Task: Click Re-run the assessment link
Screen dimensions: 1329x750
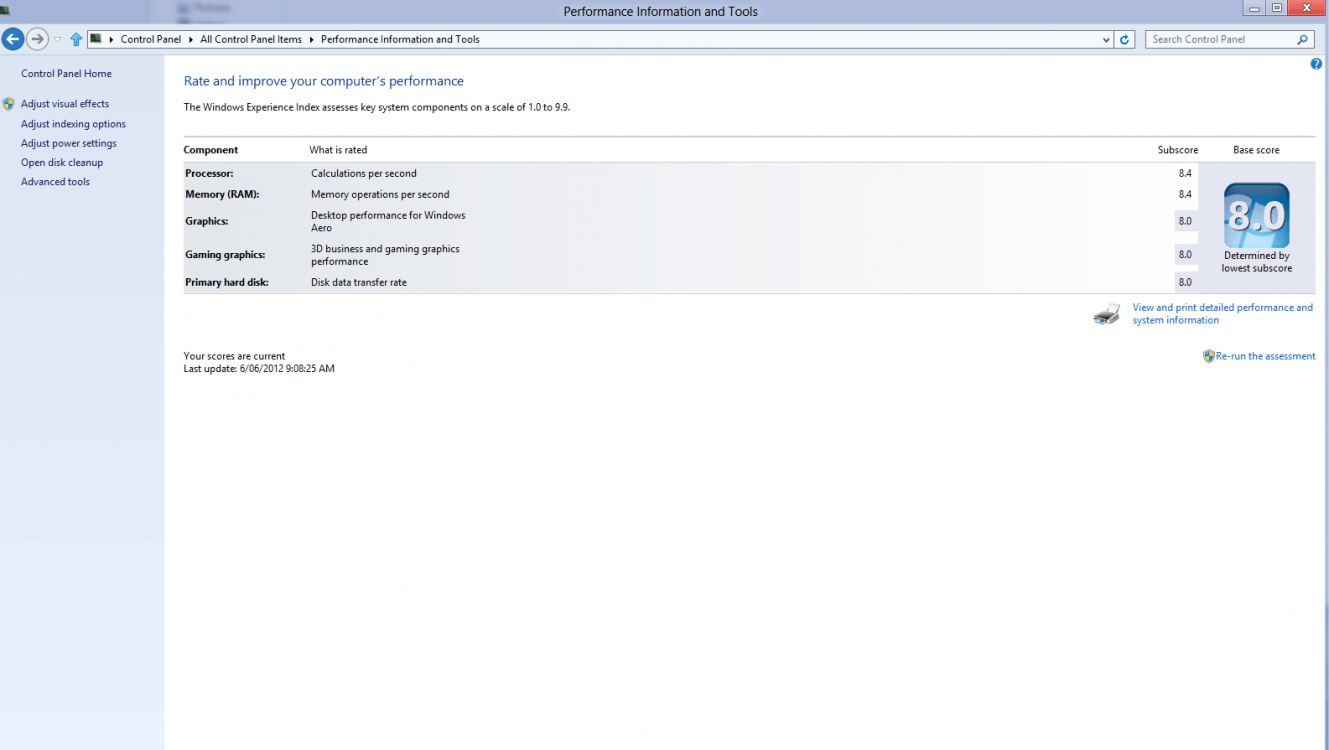Action: point(1265,356)
